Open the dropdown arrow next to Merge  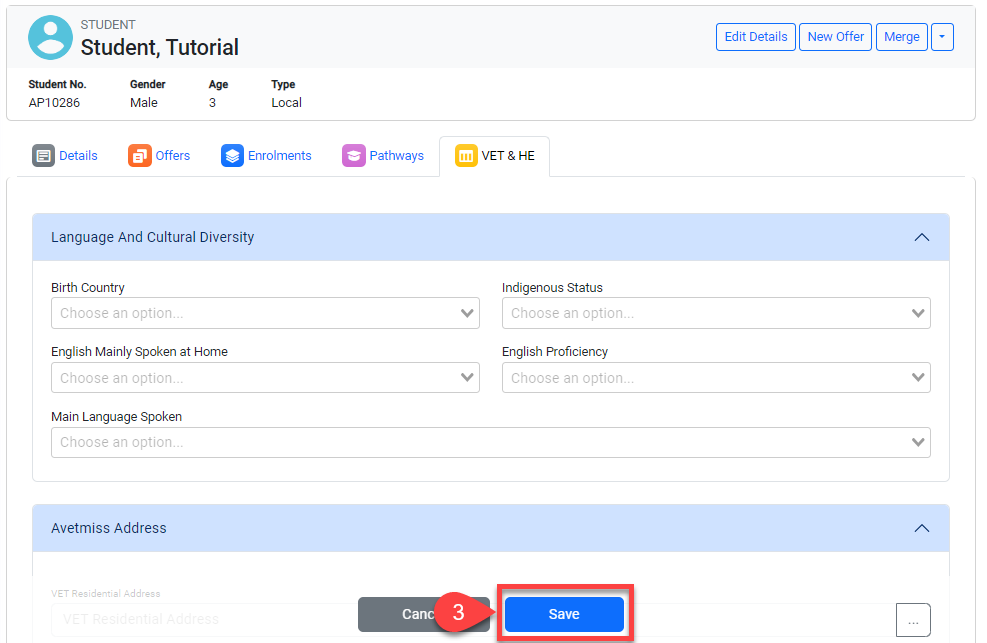(942, 37)
